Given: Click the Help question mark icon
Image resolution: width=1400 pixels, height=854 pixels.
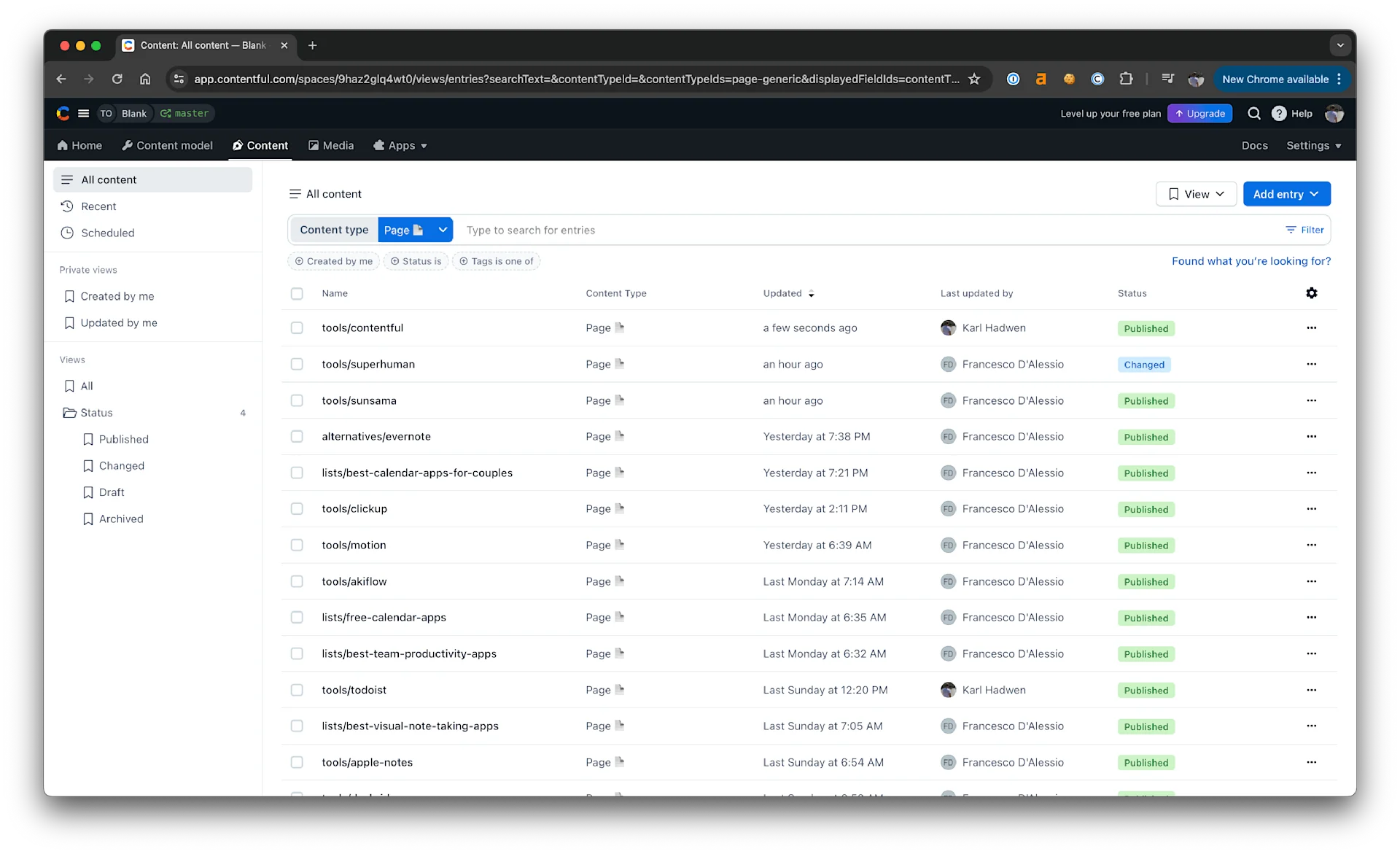Looking at the screenshot, I should tap(1279, 113).
